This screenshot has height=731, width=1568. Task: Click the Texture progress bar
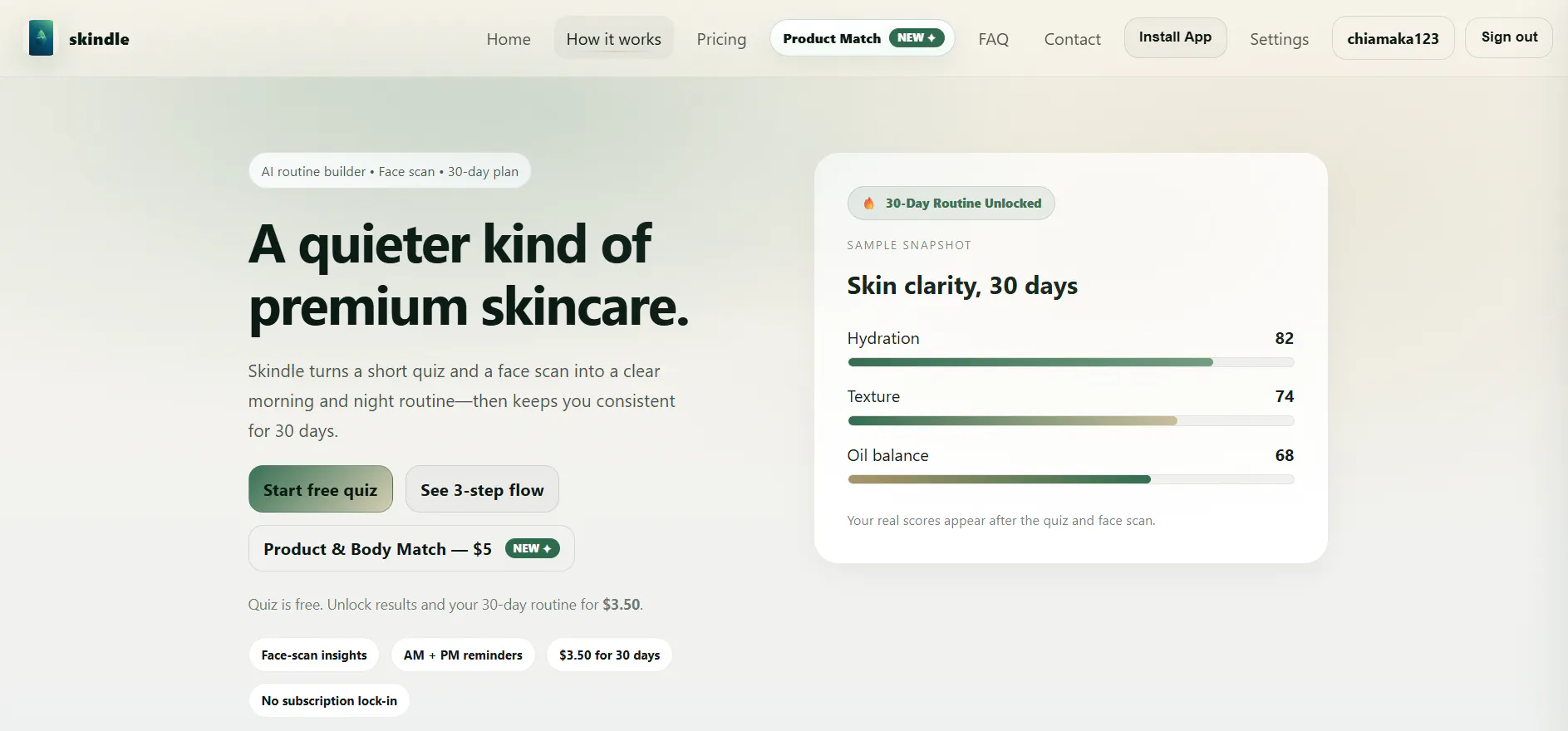pos(1070,421)
